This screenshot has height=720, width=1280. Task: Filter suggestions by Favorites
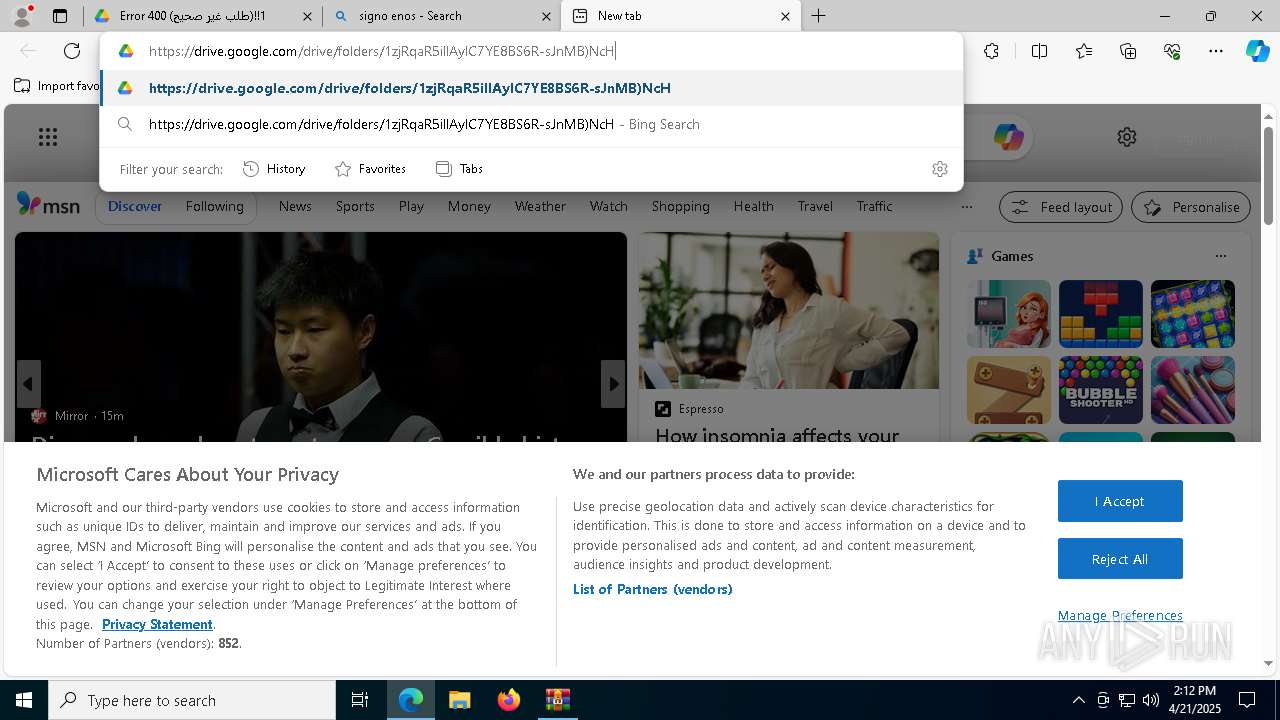(x=370, y=169)
